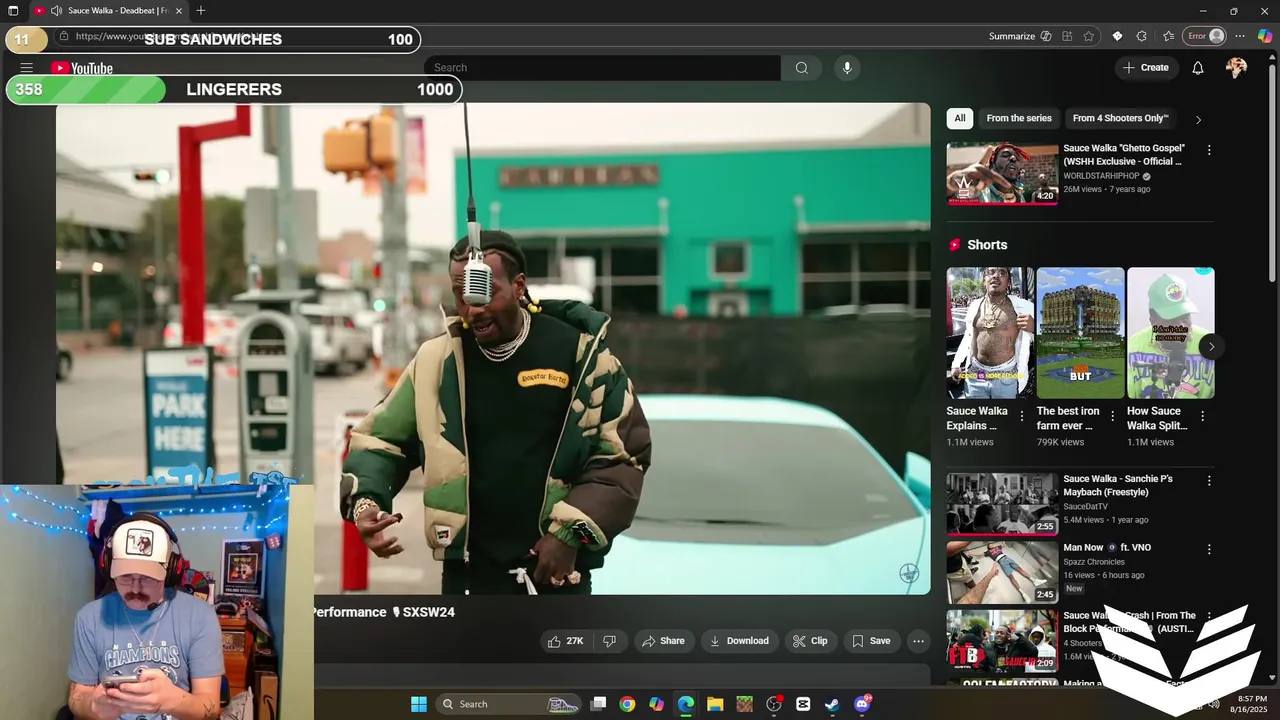
Task: Select the From 4 Shooters Only chip
Action: click(x=1120, y=118)
